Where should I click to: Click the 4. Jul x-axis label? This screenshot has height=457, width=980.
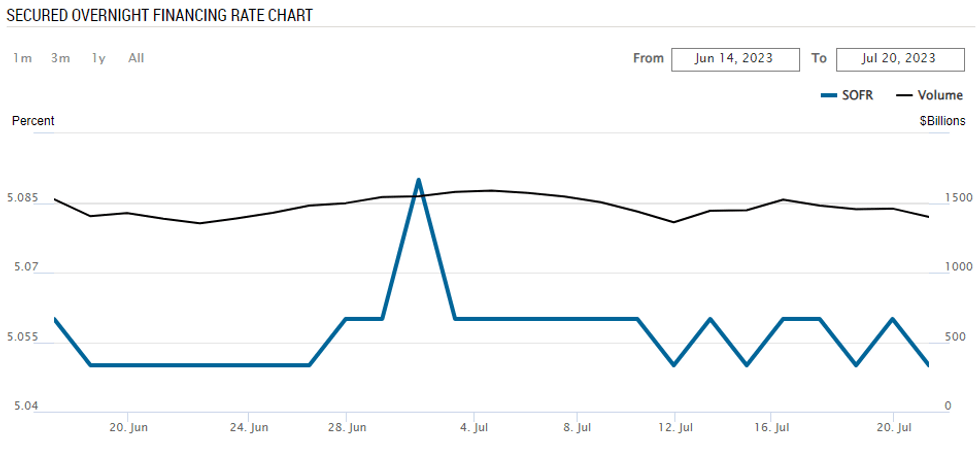click(x=474, y=428)
